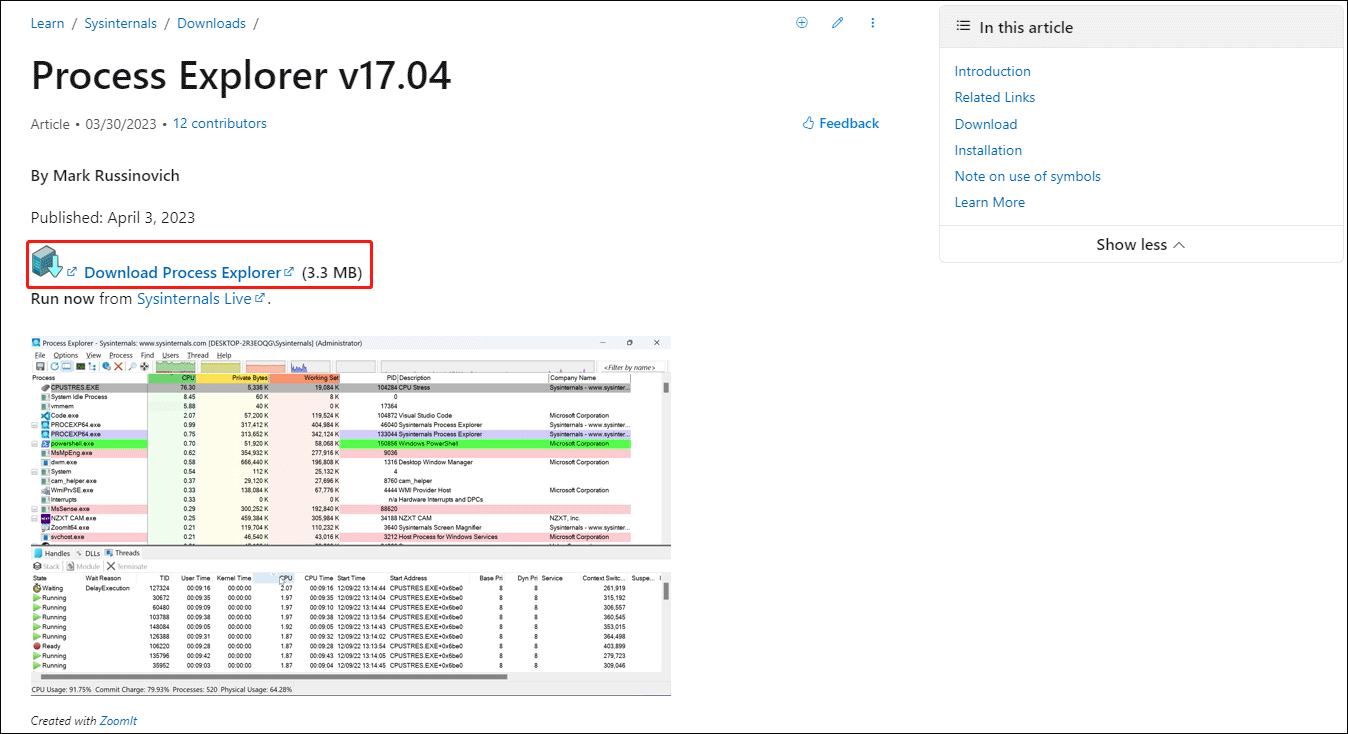
Task: Collapse the article outline with Show less
Action: coord(1140,244)
